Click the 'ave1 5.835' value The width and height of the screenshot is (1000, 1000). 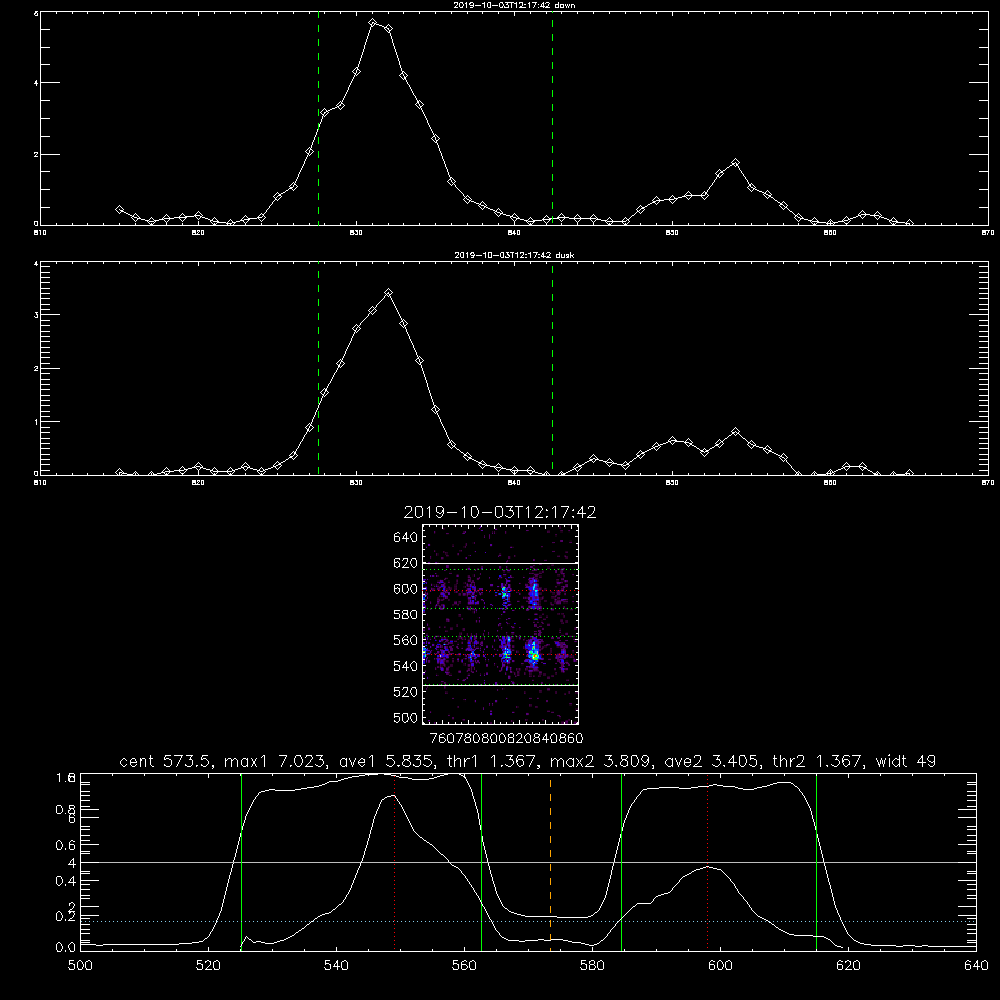pyautogui.click(x=387, y=761)
